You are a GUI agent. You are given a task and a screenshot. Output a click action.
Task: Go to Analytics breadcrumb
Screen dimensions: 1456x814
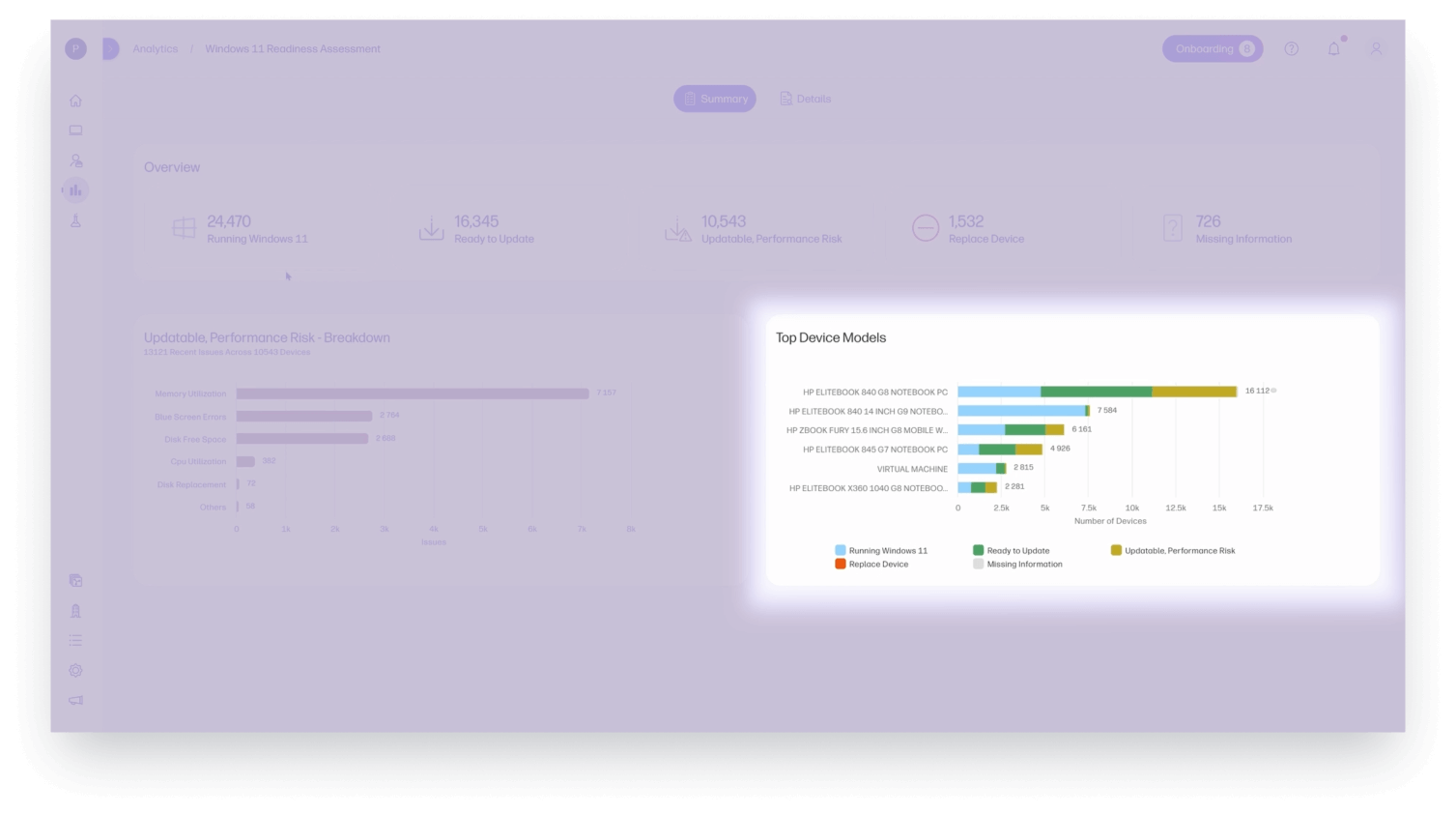(x=156, y=48)
